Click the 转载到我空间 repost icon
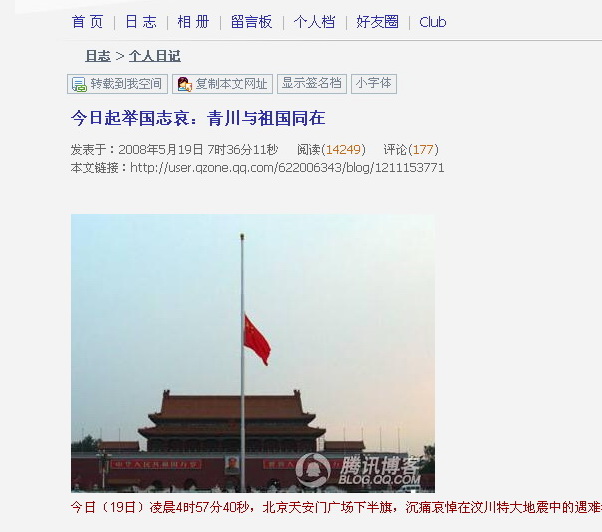The image size is (602, 532). [x=79, y=84]
